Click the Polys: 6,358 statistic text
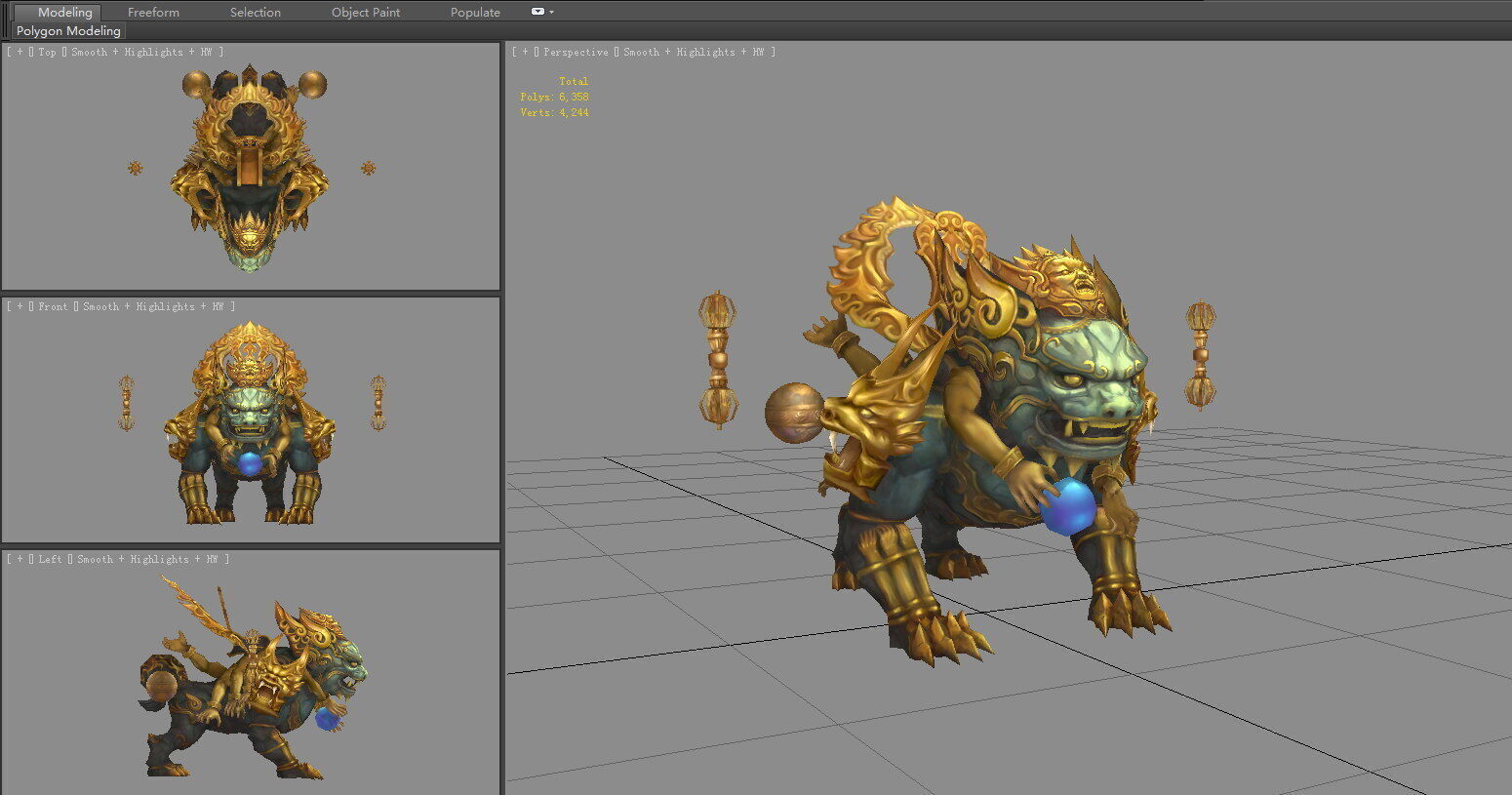Viewport: 1512px width, 795px height. tap(554, 97)
